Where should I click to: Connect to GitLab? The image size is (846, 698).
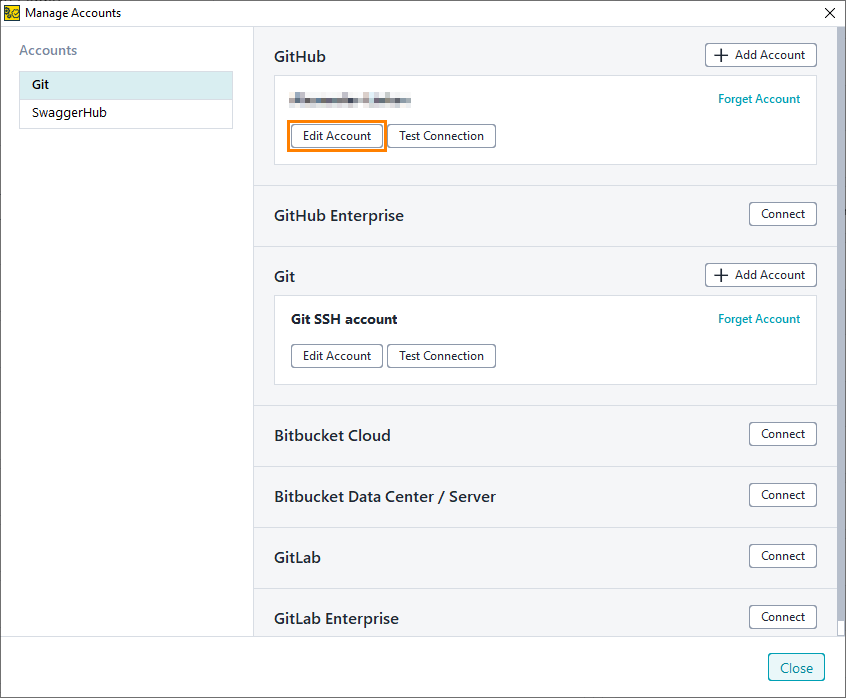tap(782, 556)
